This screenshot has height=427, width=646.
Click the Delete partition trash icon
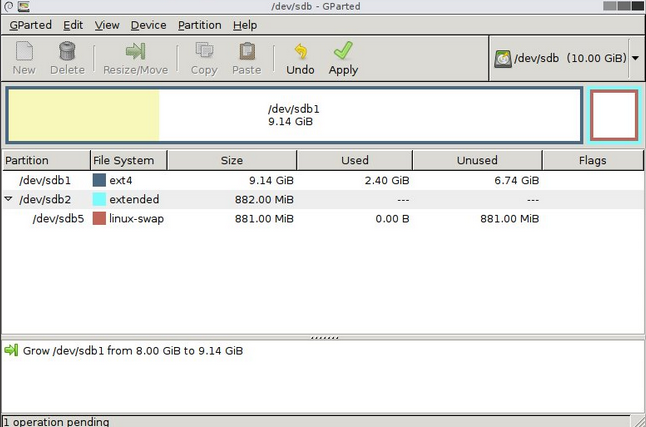point(67,52)
